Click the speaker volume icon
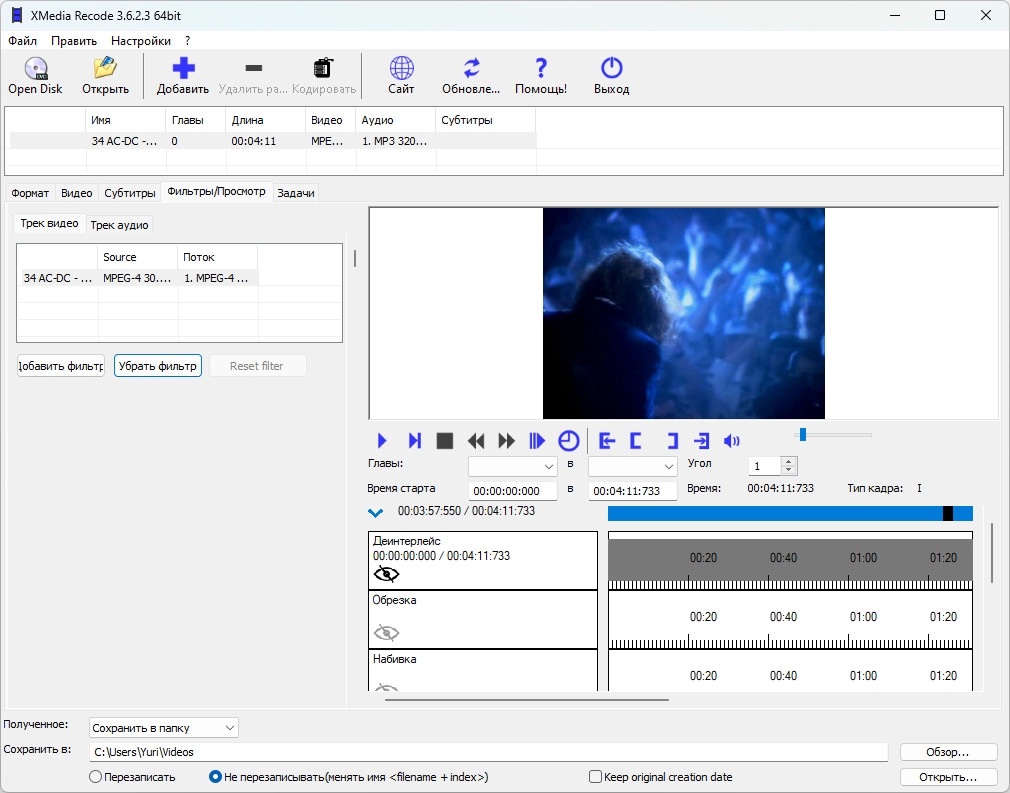Viewport: 1010px width, 793px height. (732, 441)
